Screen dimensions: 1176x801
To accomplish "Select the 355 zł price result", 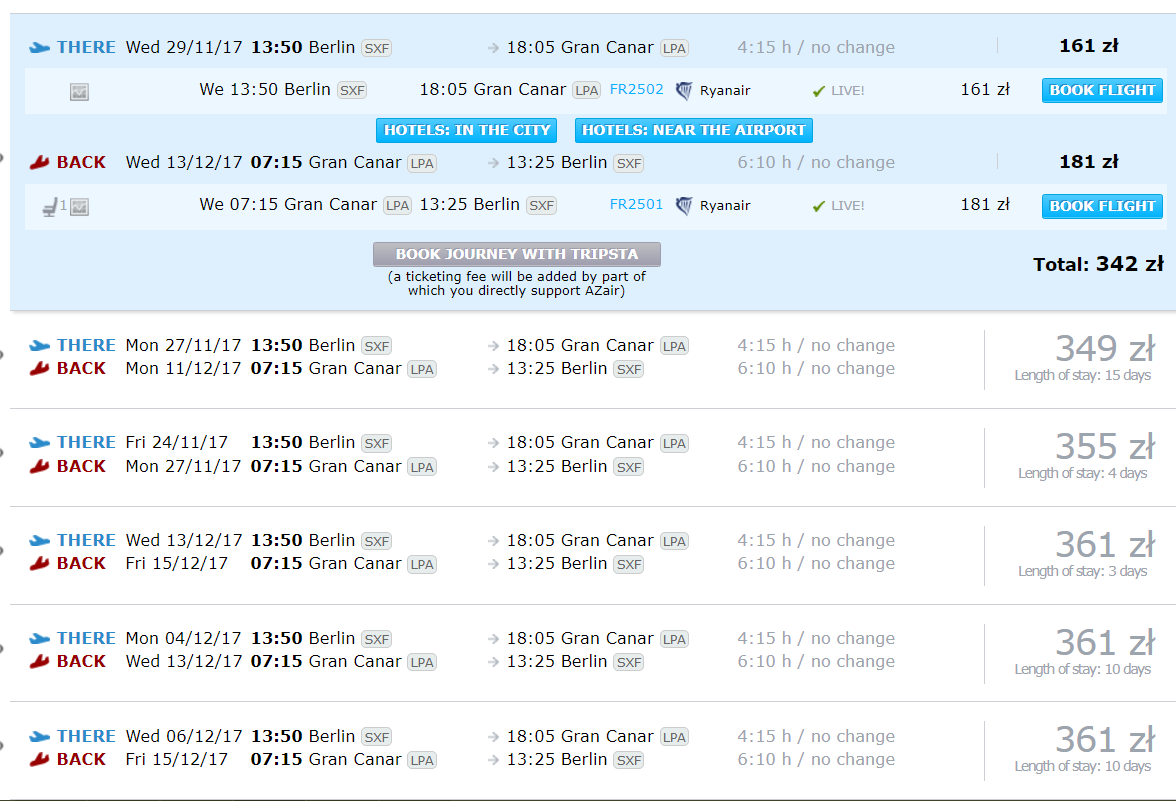I will [1105, 447].
